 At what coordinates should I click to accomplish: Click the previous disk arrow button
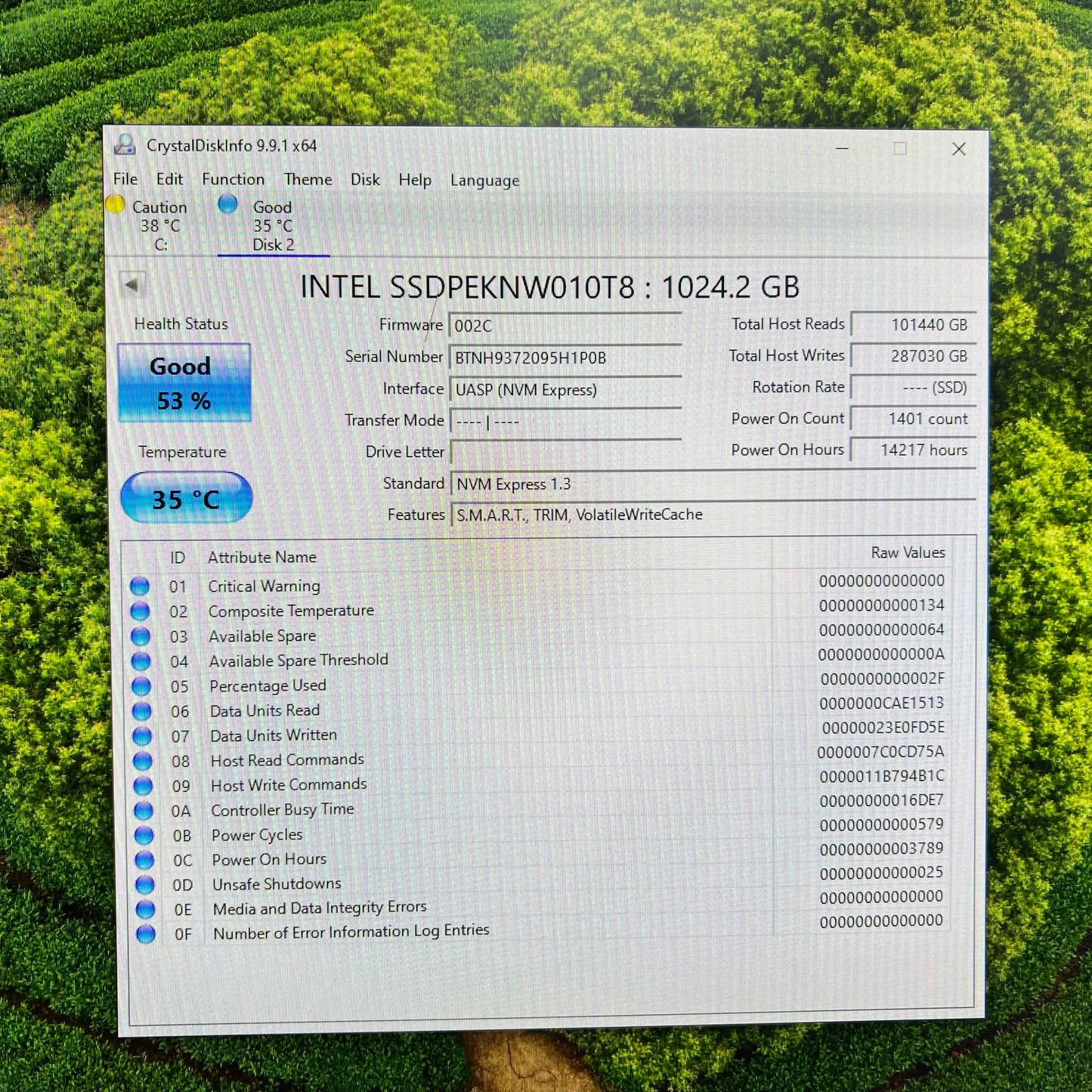click(x=132, y=285)
